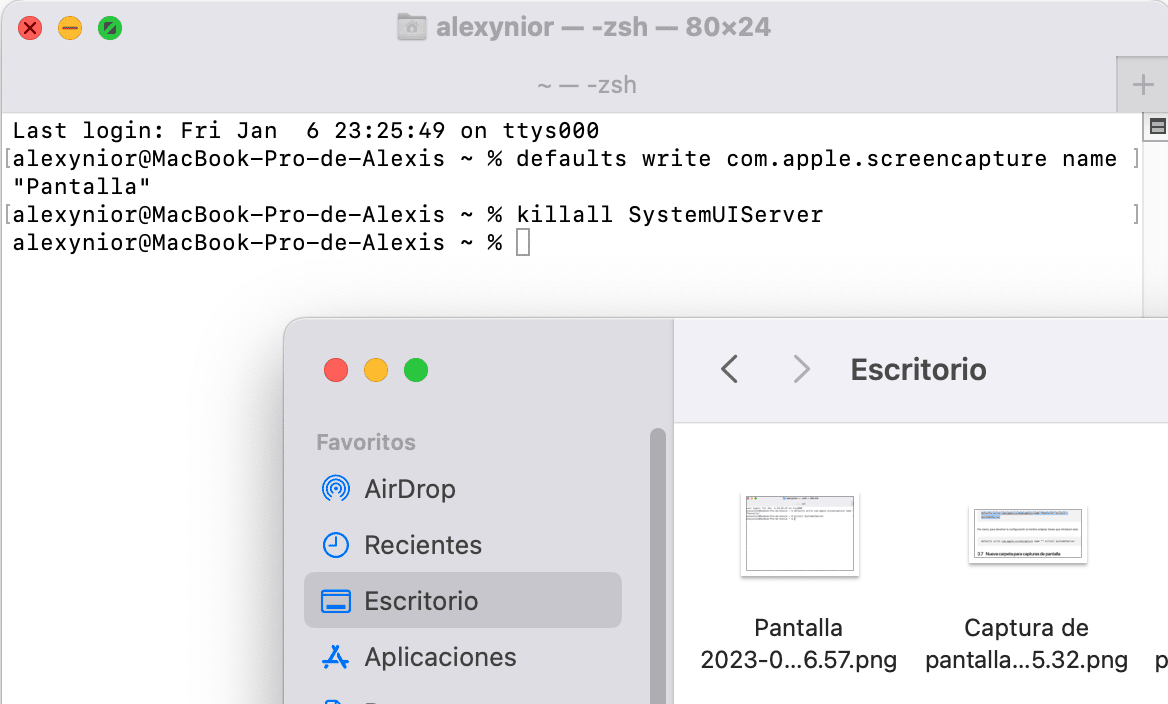The height and width of the screenshot is (704, 1168).
Task: Toggle Terminal full screen with the green button
Action: click(x=110, y=28)
